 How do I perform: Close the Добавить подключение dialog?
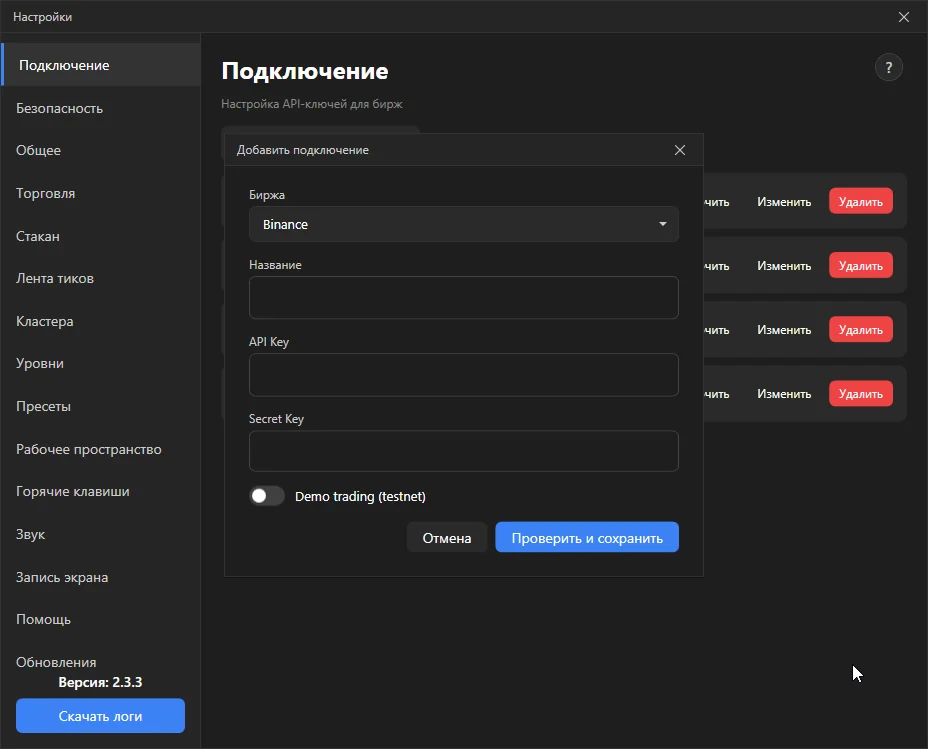pos(680,150)
